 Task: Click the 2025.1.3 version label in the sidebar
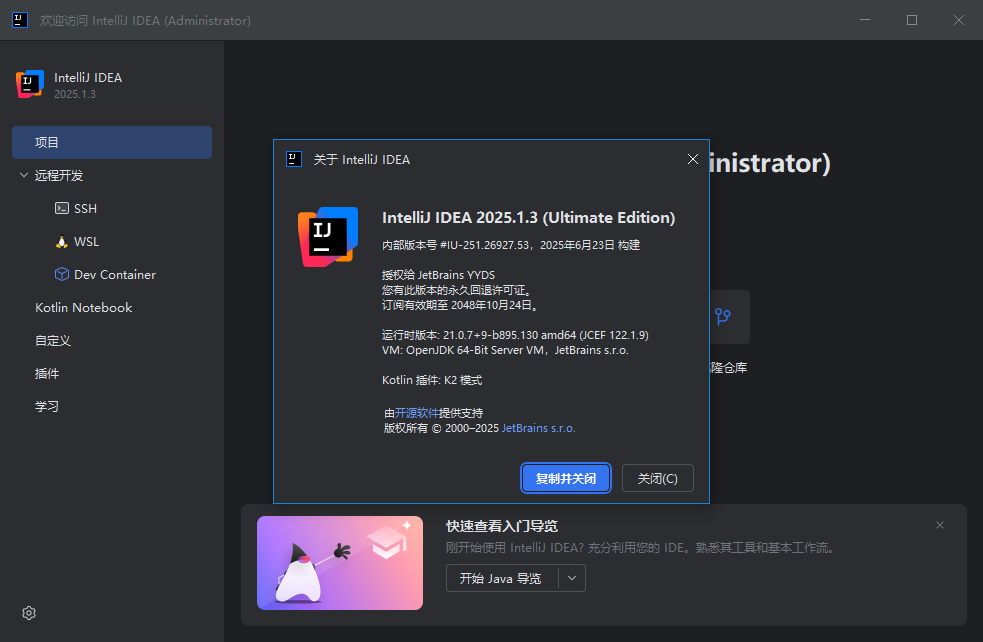[75, 94]
